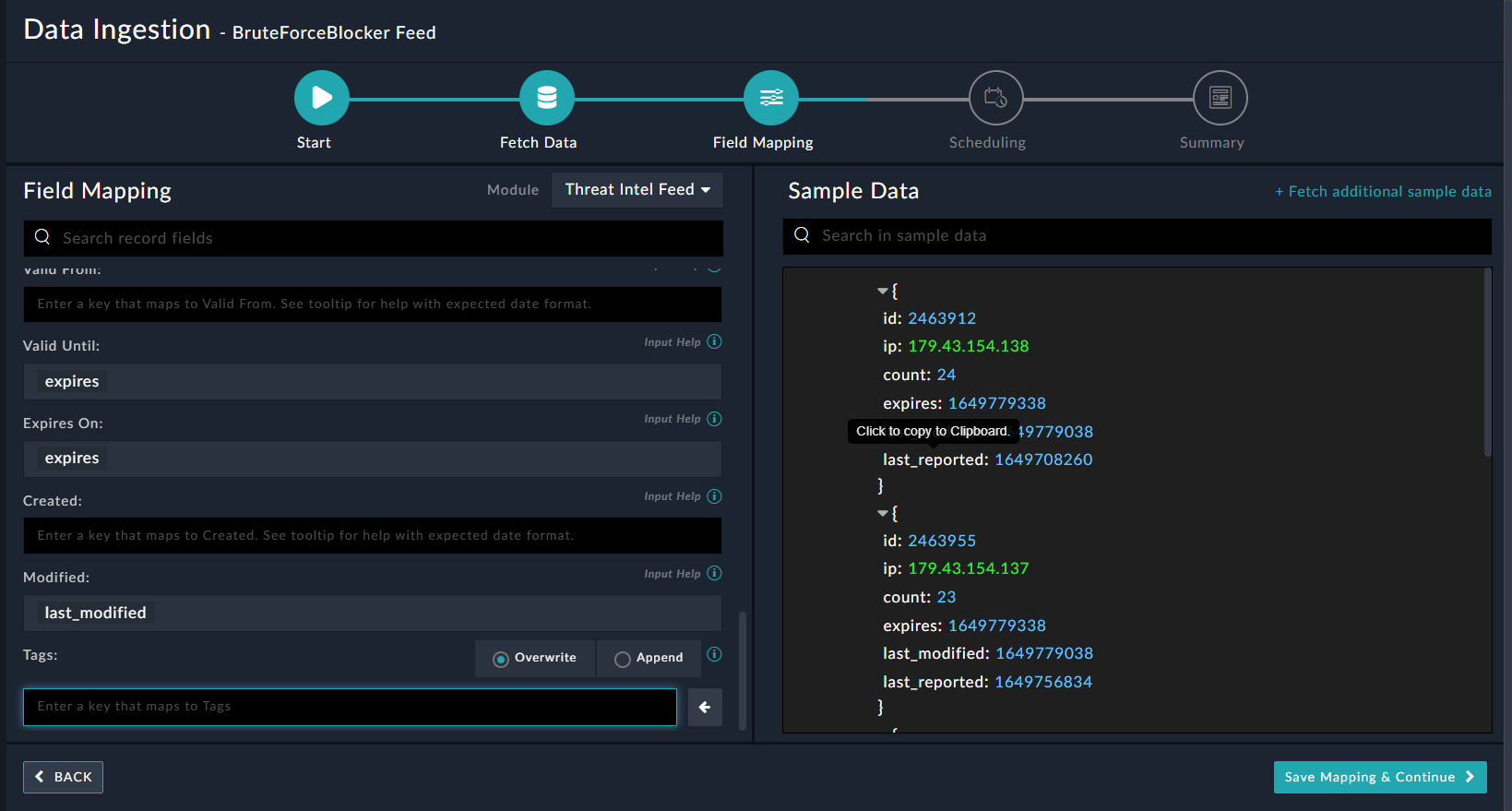This screenshot has height=811, width=1512.
Task: Click the Field Mapping sliders icon
Action: (771, 98)
